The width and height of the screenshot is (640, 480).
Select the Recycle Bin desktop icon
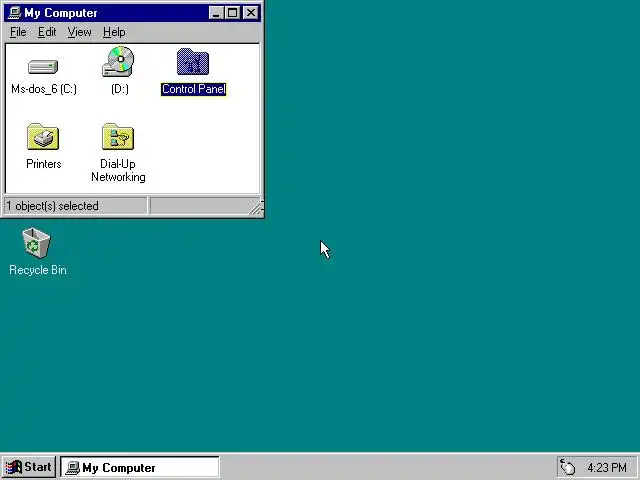(x=37, y=243)
